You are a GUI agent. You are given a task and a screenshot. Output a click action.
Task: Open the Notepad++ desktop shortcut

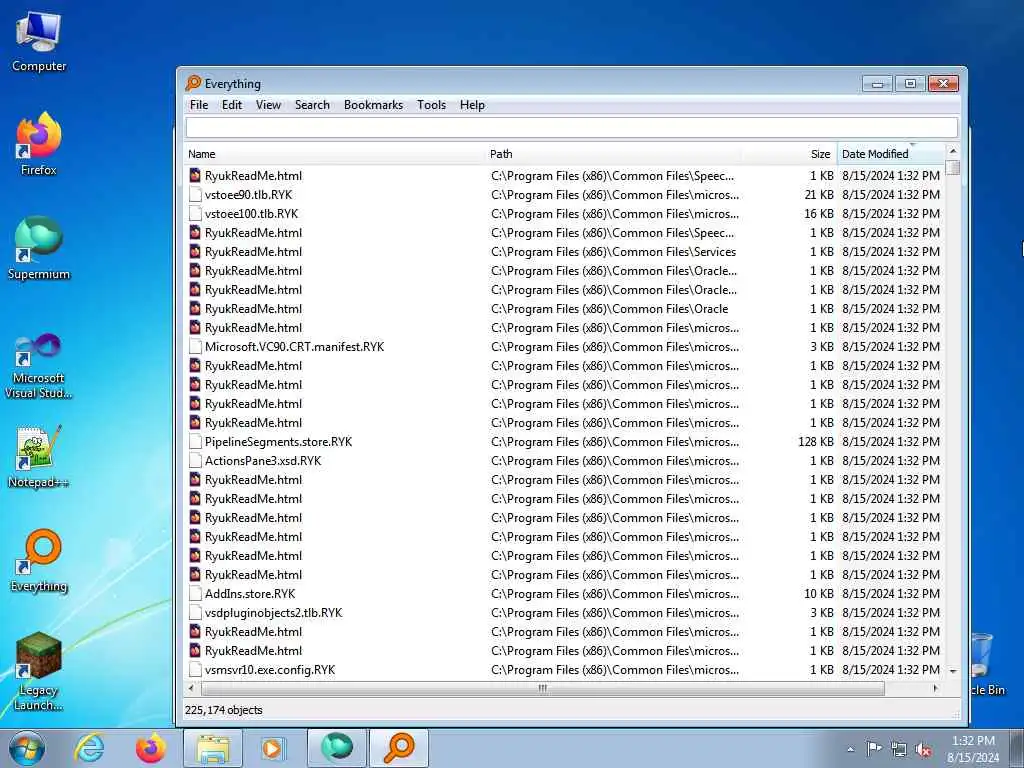(x=39, y=457)
